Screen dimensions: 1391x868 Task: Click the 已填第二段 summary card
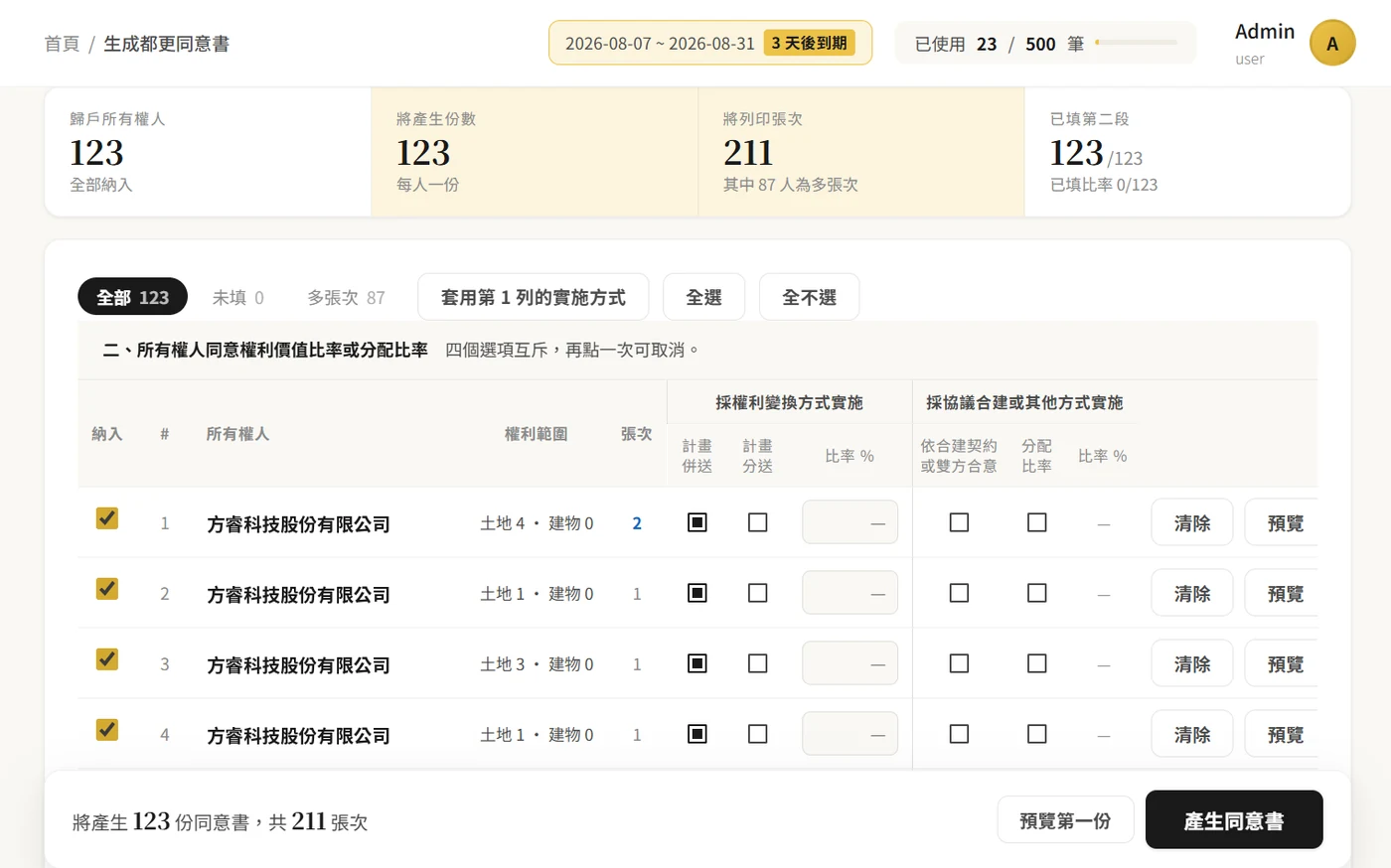pos(1187,152)
